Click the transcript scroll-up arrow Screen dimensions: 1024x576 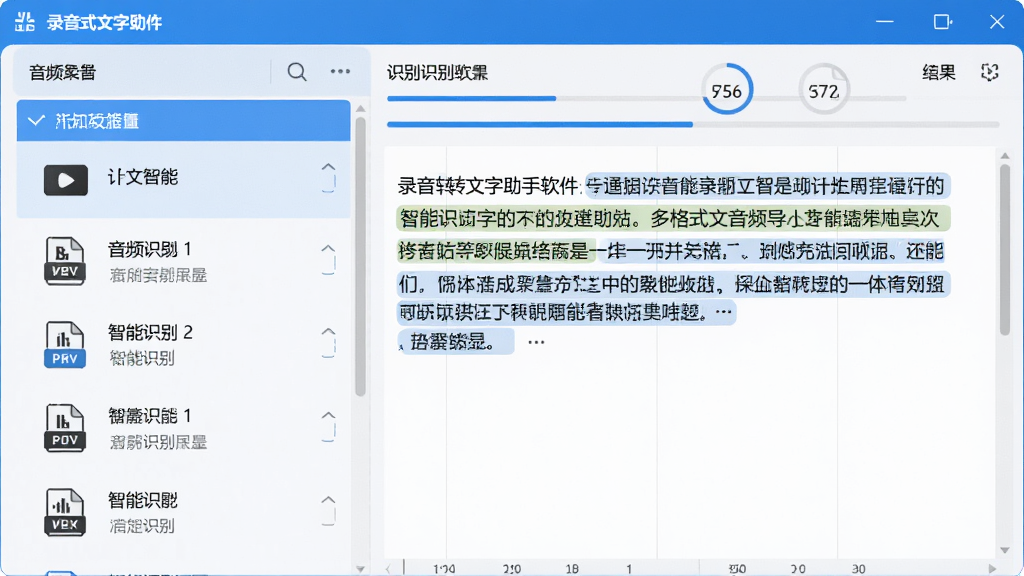[x=1004, y=155]
